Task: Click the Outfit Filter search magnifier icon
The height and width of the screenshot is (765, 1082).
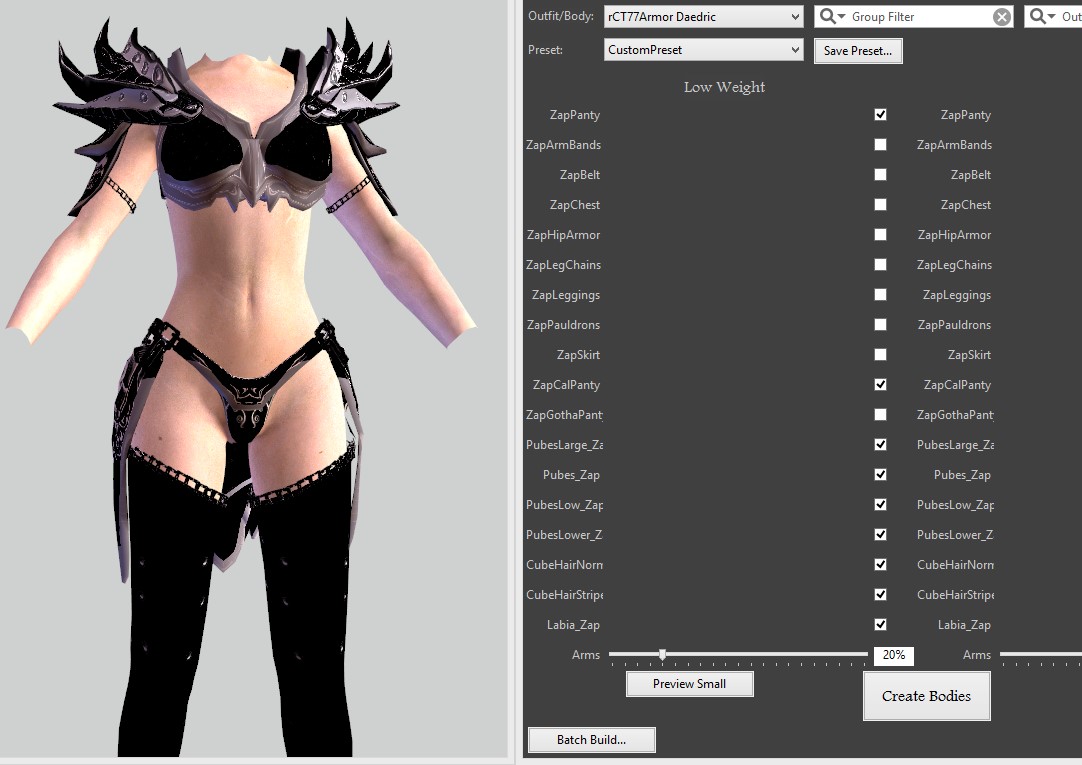Action: (x=1042, y=16)
